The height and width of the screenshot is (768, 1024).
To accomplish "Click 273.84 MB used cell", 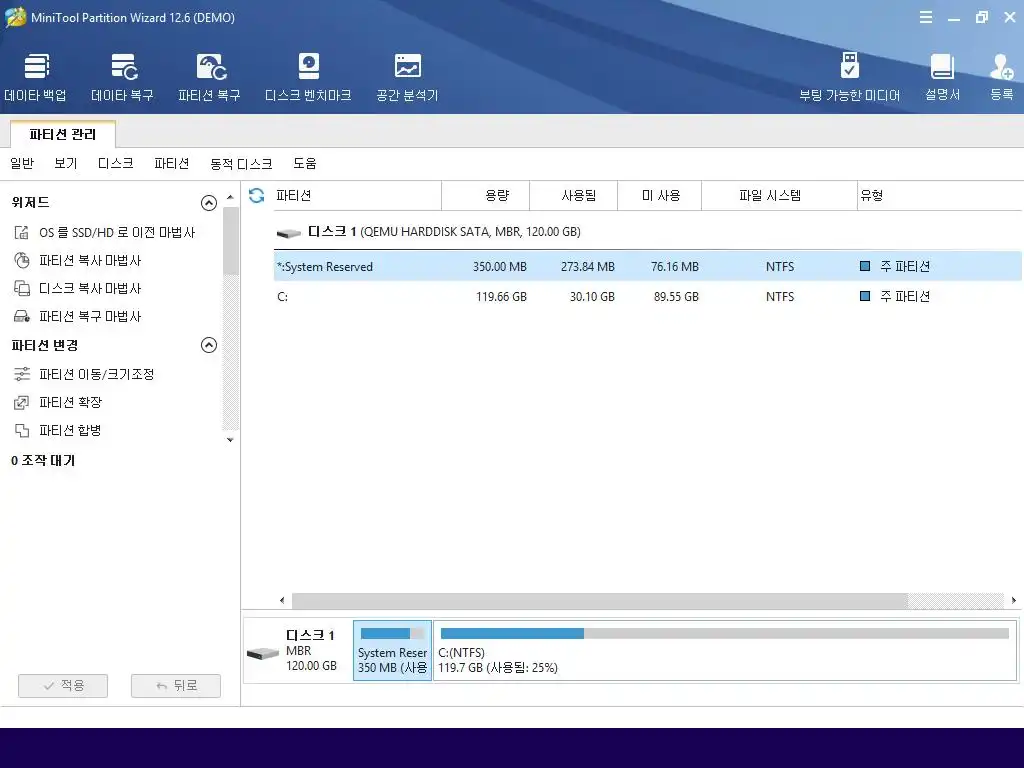I will pyautogui.click(x=587, y=266).
